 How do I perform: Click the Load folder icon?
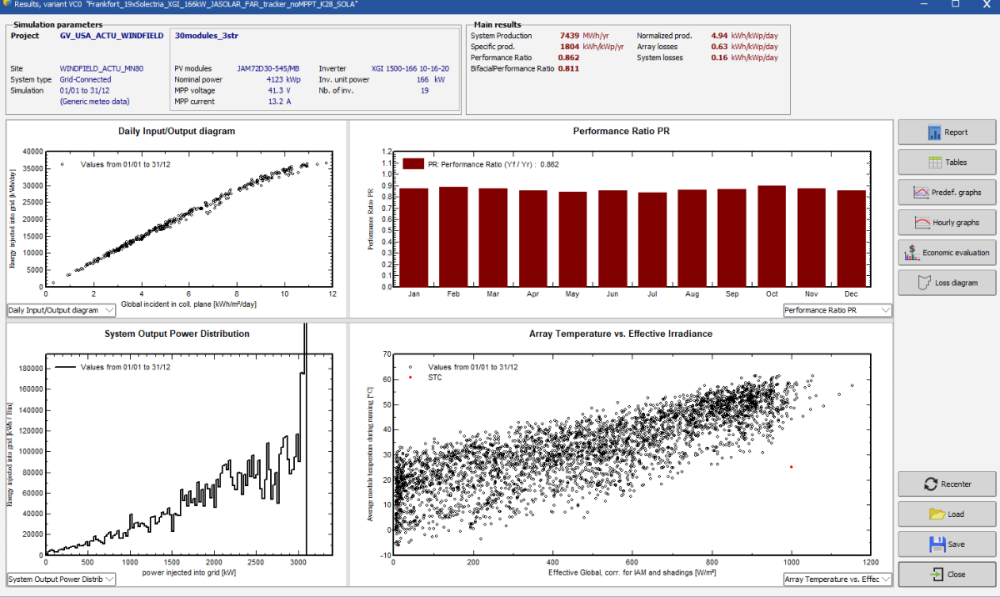[937, 514]
